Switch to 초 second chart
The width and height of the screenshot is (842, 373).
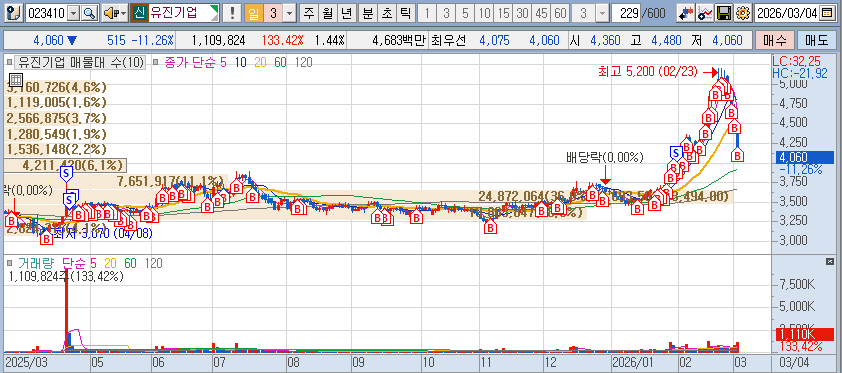pos(386,13)
